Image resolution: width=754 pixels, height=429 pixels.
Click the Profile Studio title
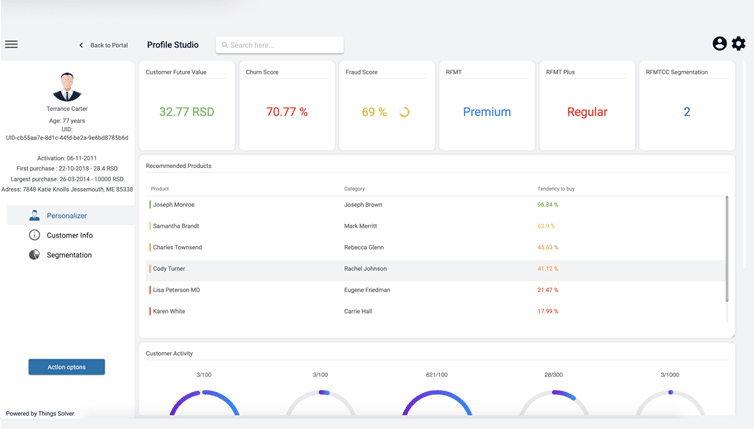(173, 45)
